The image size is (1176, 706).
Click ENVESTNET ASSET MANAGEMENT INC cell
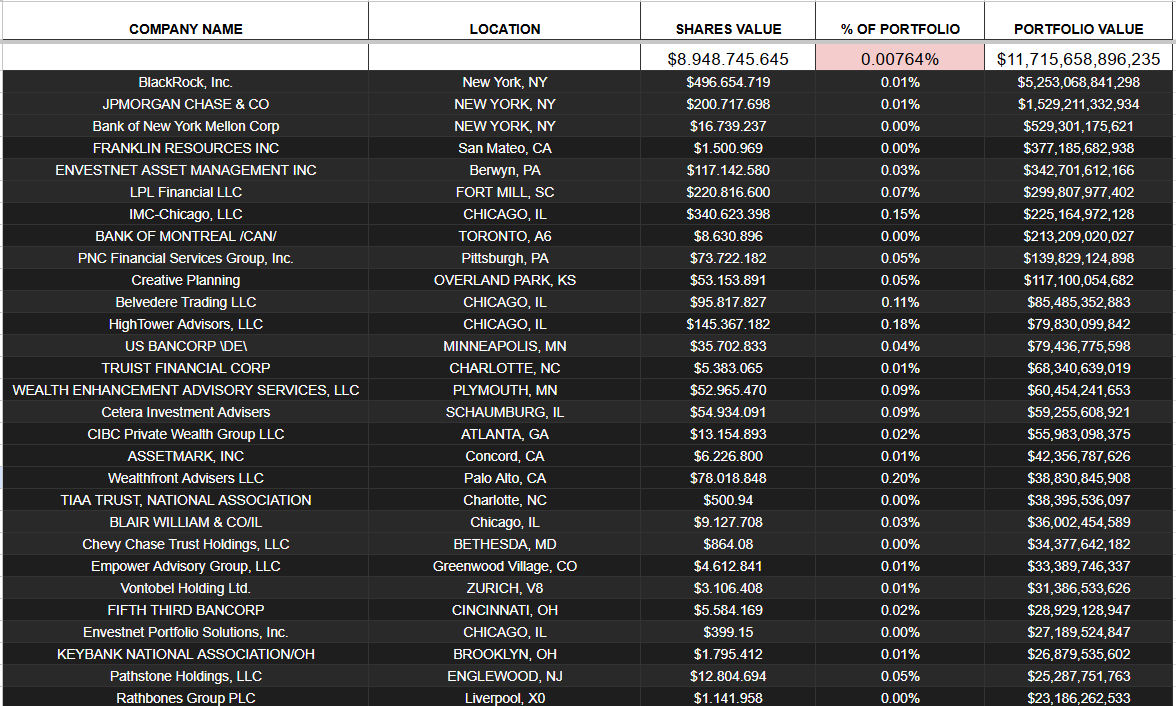pyautogui.click(x=185, y=170)
